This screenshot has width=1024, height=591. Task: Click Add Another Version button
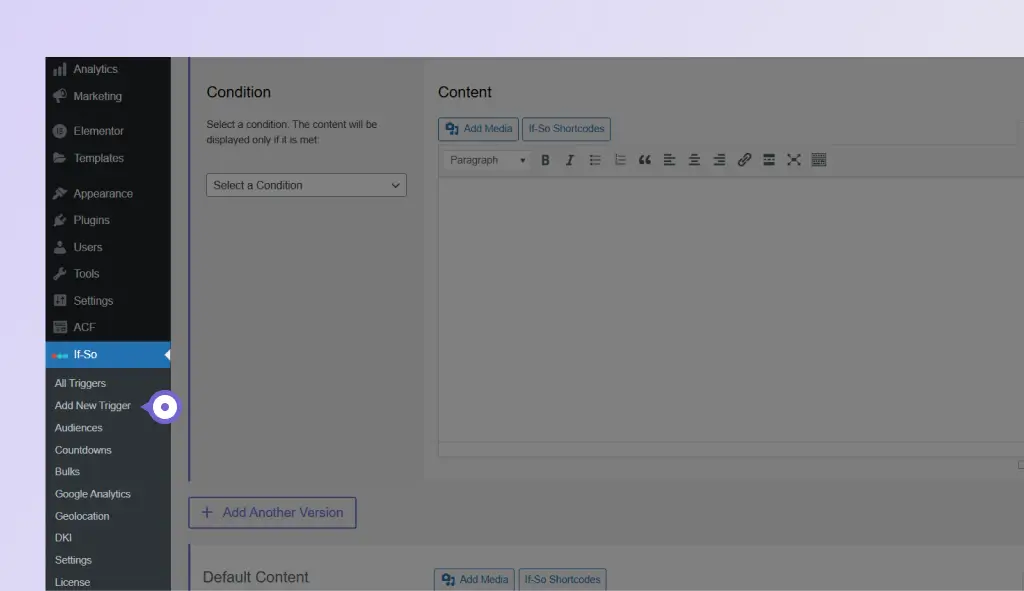pos(272,513)
